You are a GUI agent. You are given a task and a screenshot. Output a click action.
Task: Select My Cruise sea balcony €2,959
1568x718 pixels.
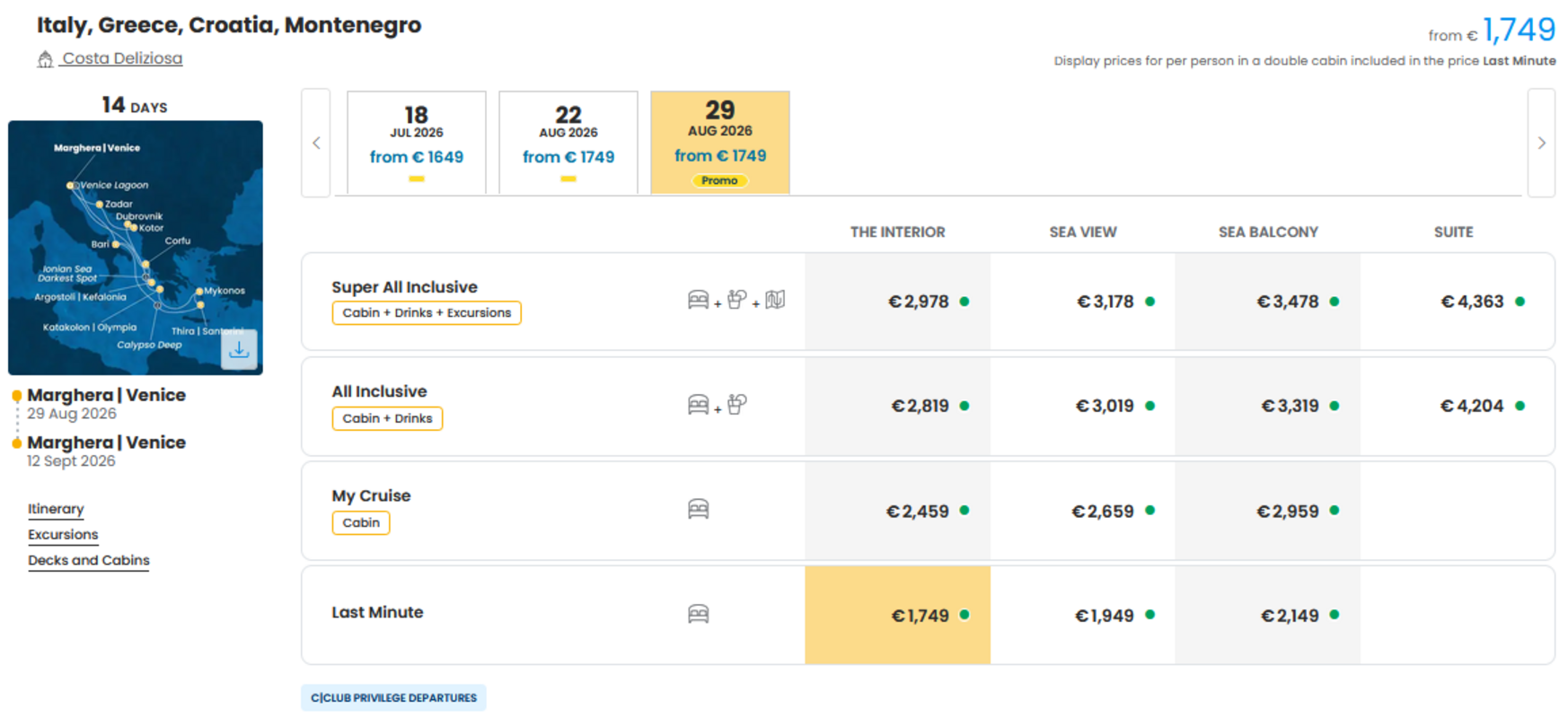pos(1268,511)
